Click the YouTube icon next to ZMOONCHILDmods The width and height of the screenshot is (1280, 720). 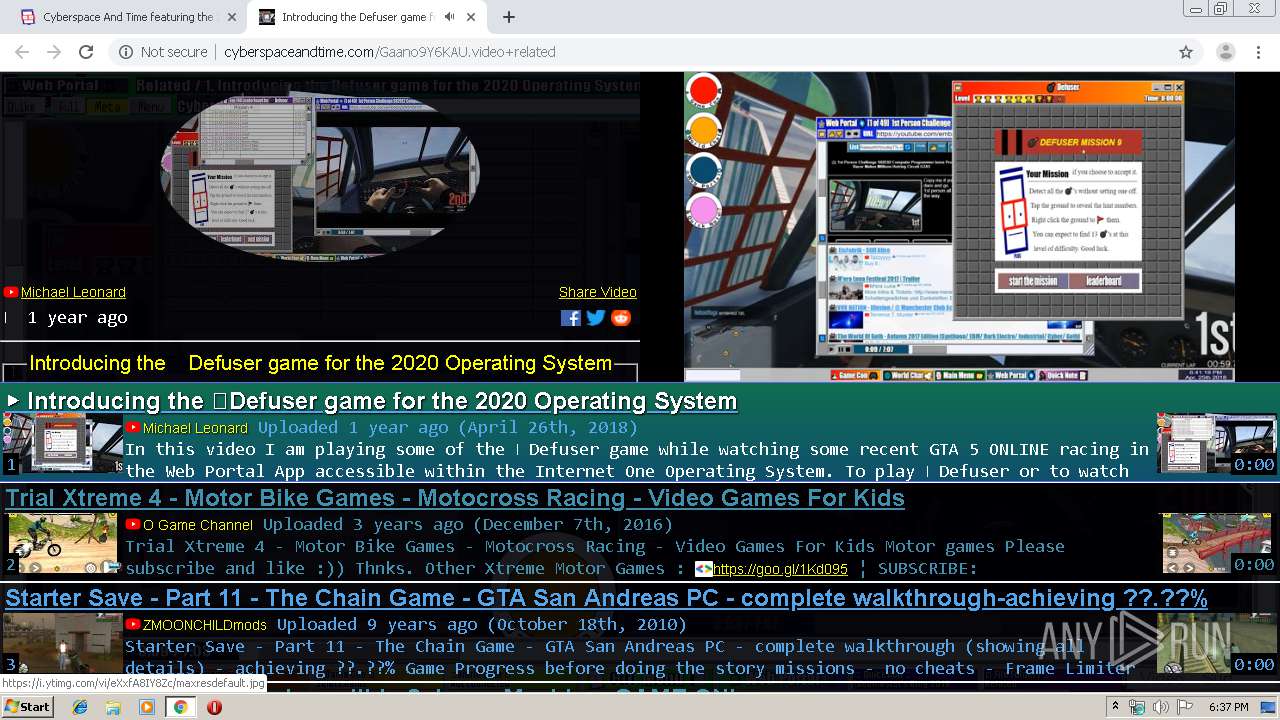tap(133, 625)
